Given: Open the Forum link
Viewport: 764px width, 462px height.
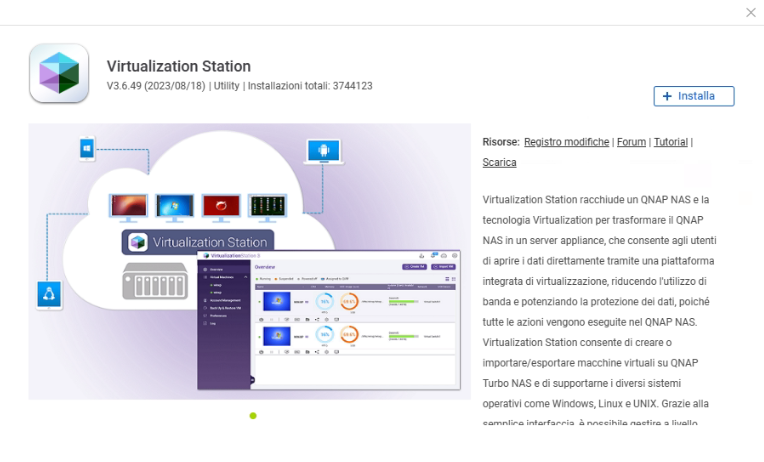Looking at the screenshot, I should (x=631, y=142).
